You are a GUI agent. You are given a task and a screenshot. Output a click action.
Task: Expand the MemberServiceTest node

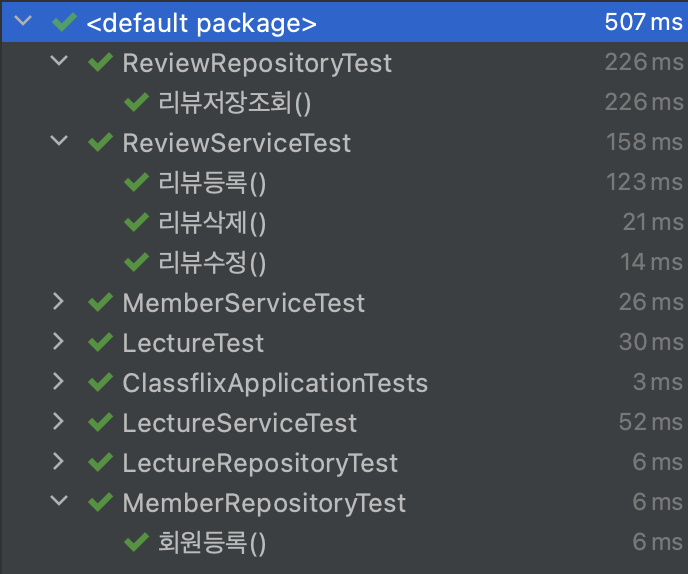(58, 301)
